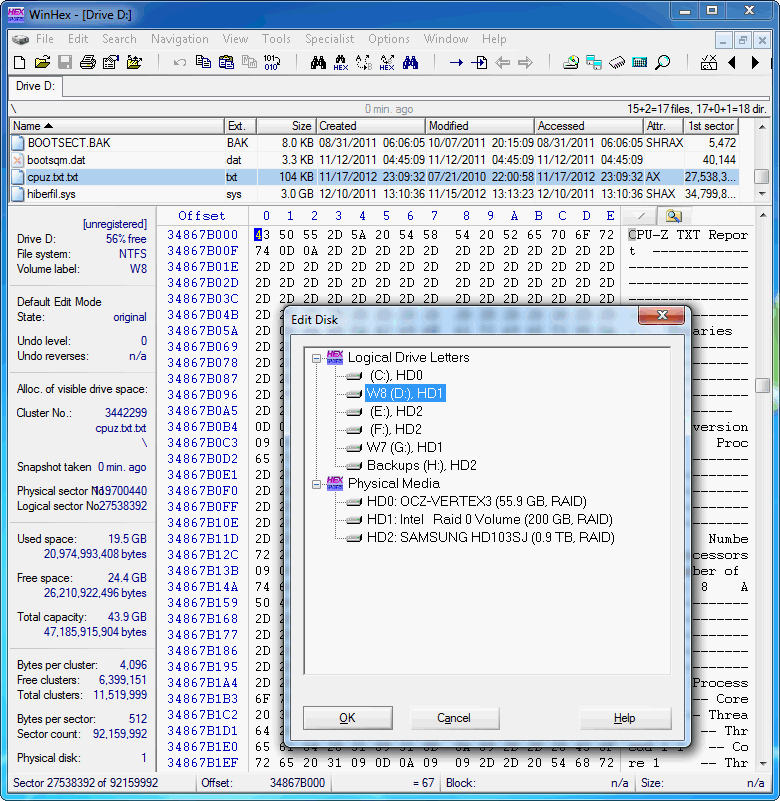Click the Open Disk toolbar icon
Viewport: 780px width, 801px height.
pyautogui.click(x=571, y=62)
